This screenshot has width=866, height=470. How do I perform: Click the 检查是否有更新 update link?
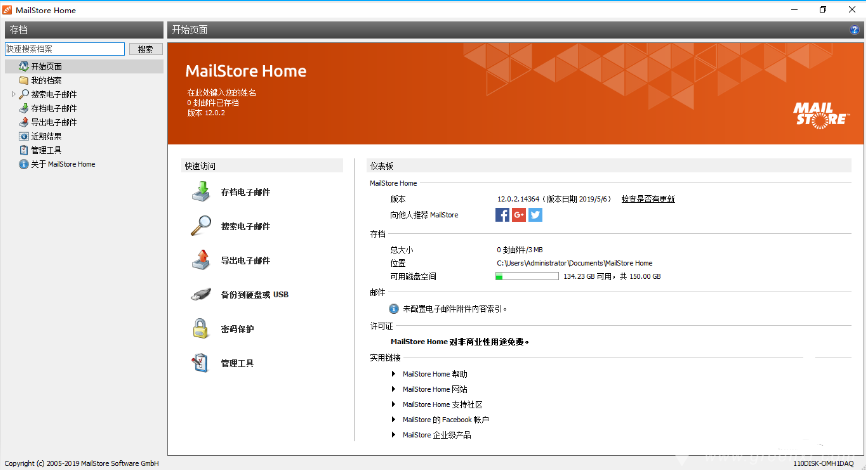pyautogui.click(x=648, y=199)
